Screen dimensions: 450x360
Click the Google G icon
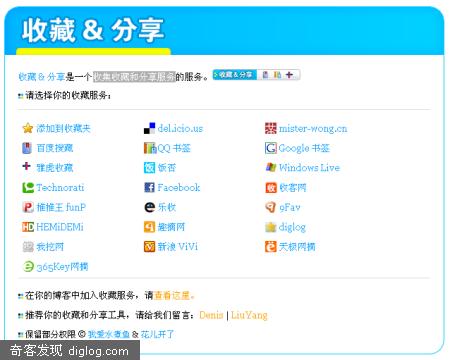(271, 148)
